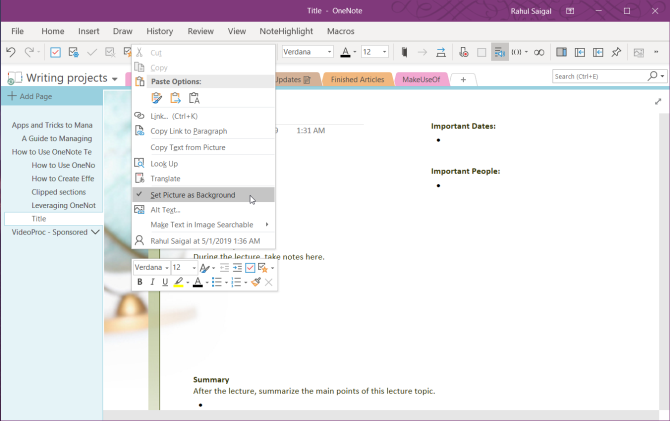Click the pin icon in toolbar
Image resolution: width=670 pixels, height=421 pixels.
click(x=616, y=52)
